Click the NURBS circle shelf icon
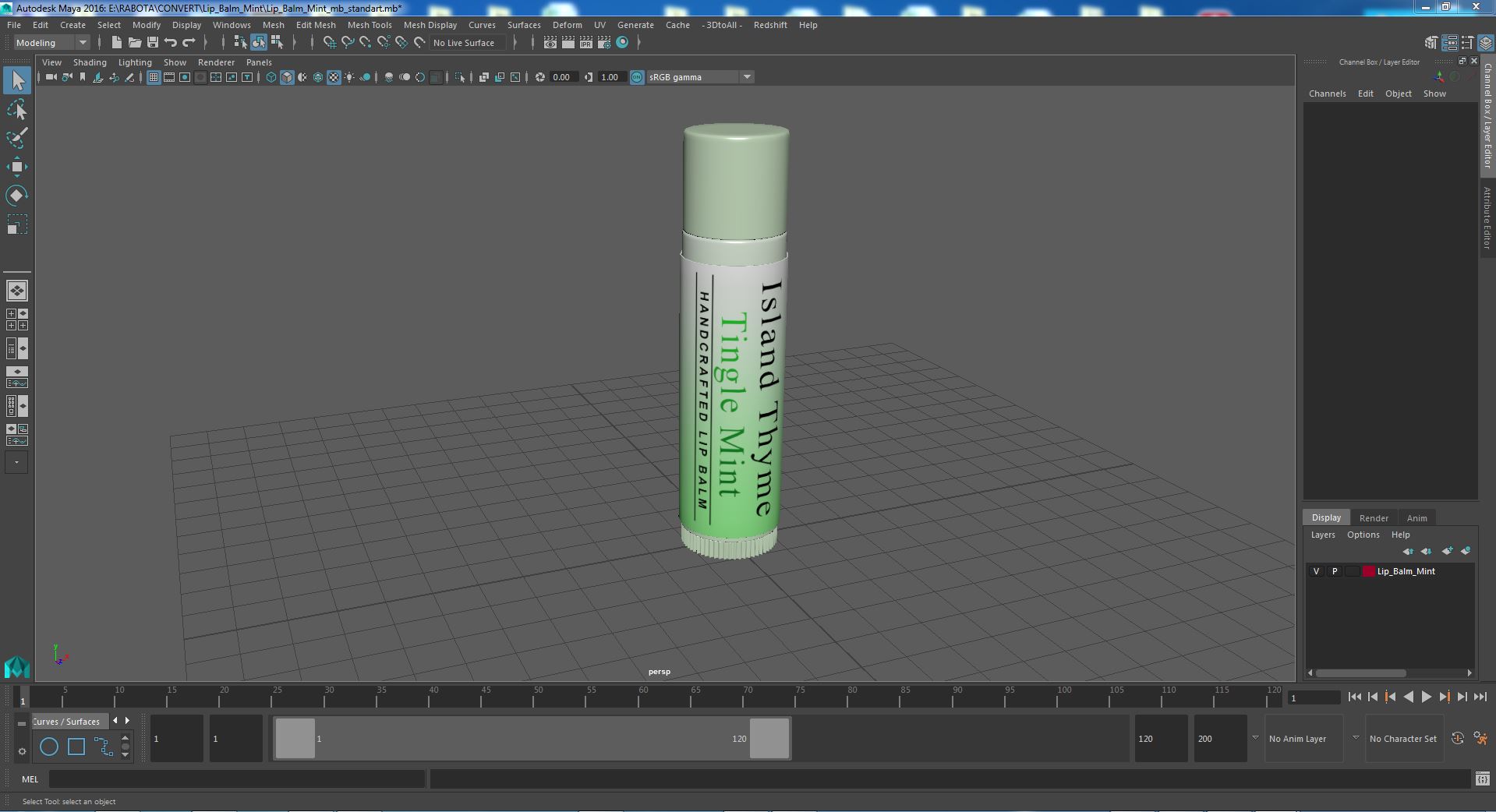 (x=49, y=747)
